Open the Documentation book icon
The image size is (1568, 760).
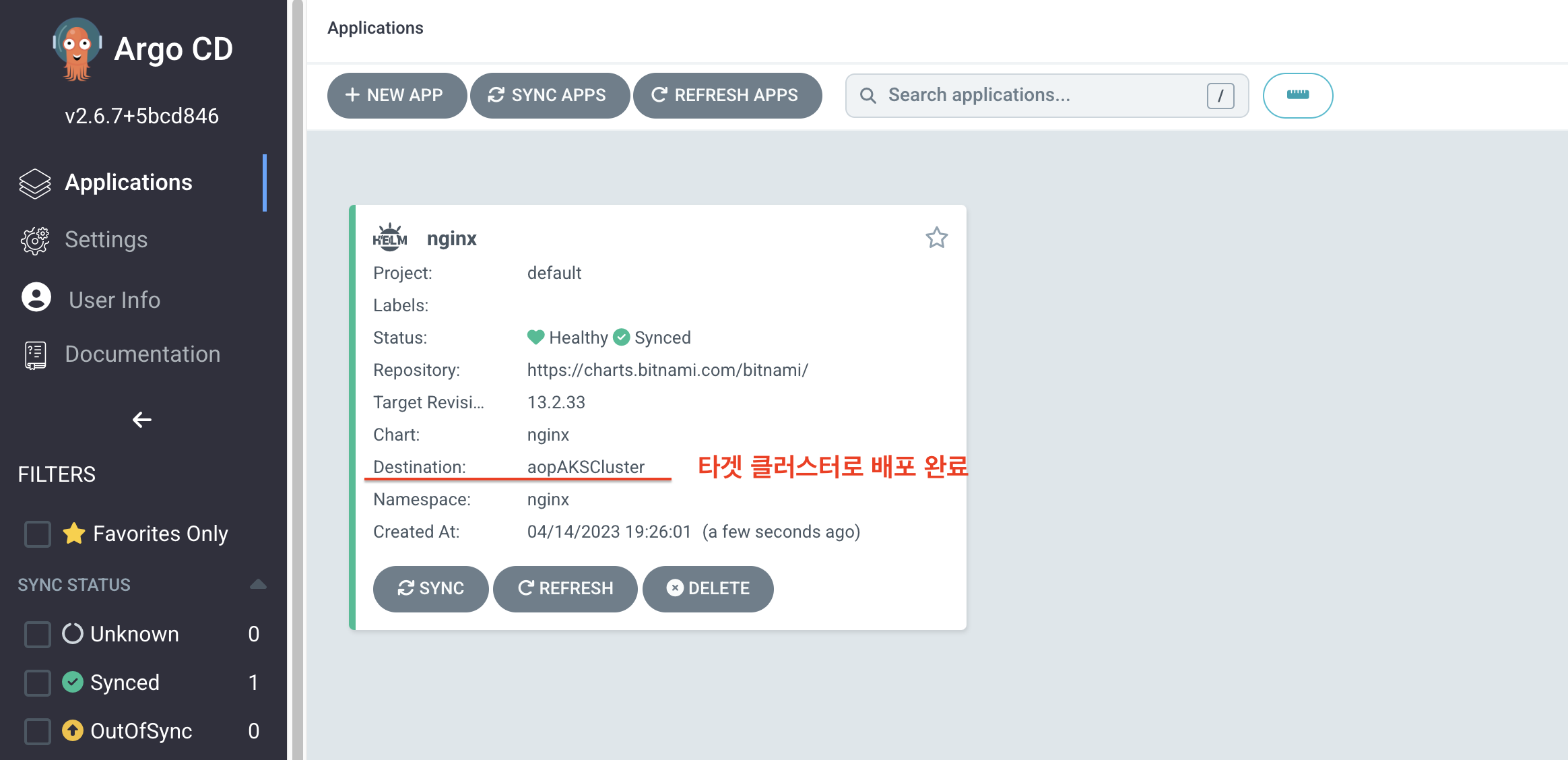(x=36, y=355)
